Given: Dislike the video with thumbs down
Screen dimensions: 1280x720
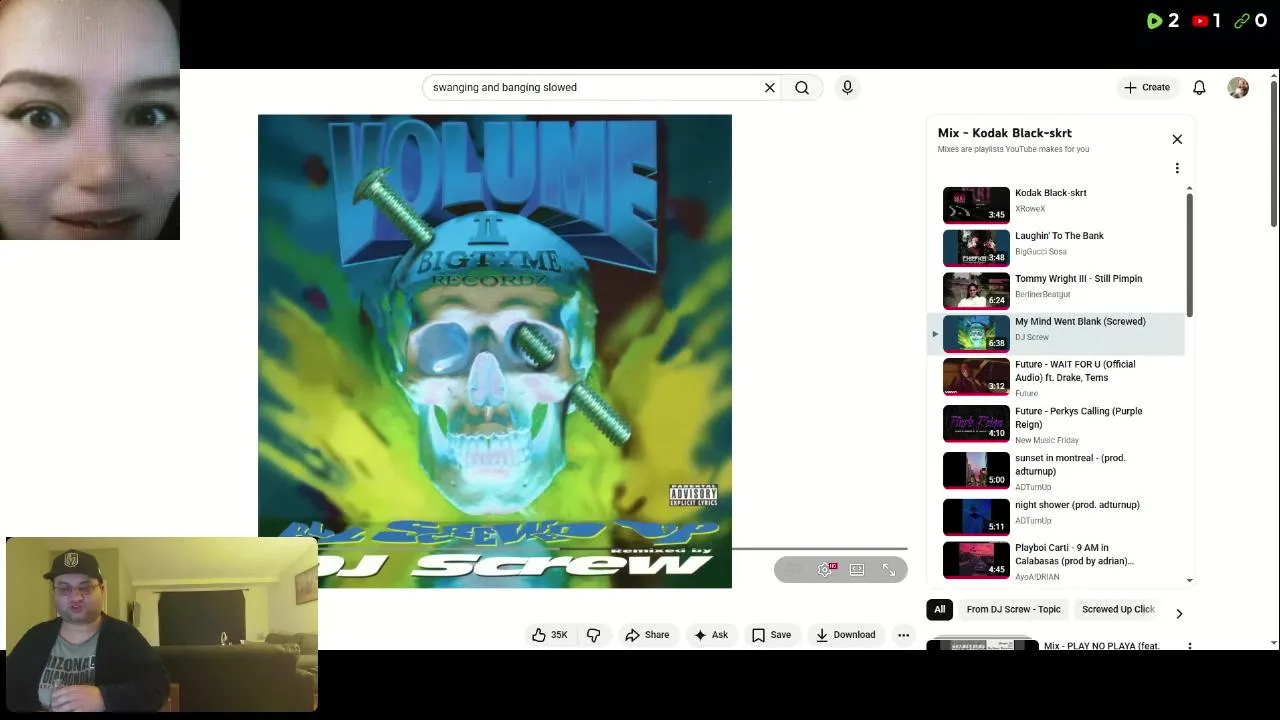Looking at the screenshot, I should pos(594,635).
